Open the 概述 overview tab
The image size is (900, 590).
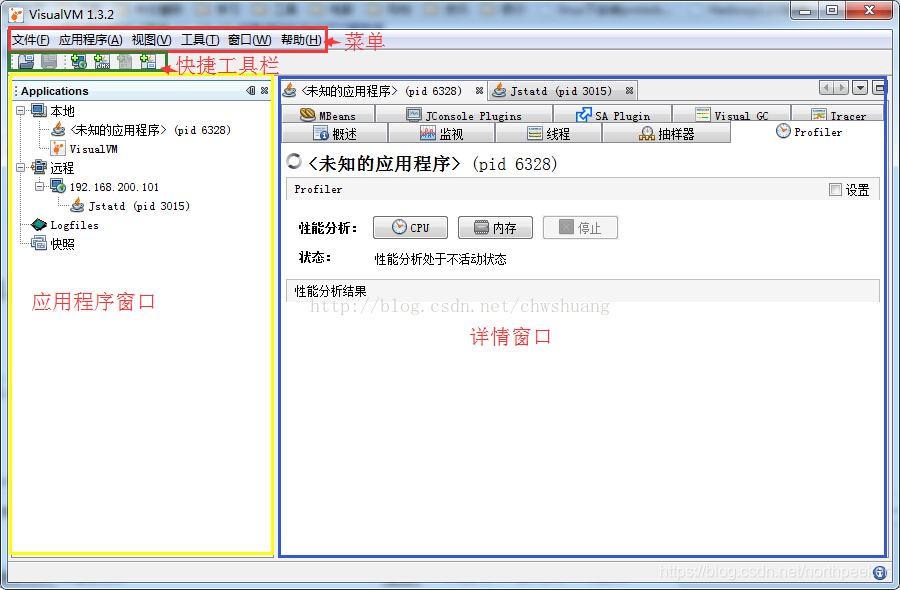tap(335, 133)
